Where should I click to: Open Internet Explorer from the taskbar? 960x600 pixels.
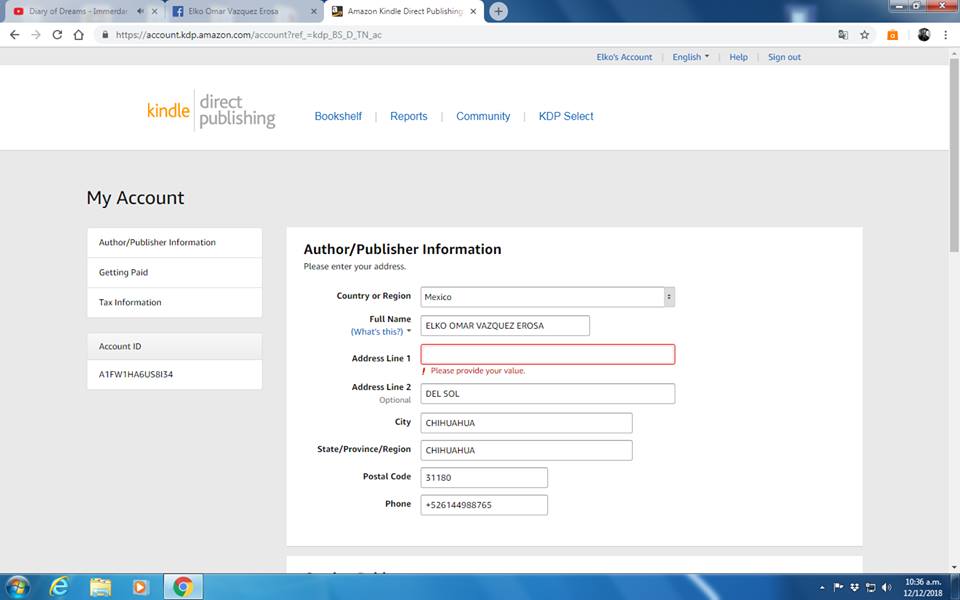pyautogui.click(x=60, y=586)
